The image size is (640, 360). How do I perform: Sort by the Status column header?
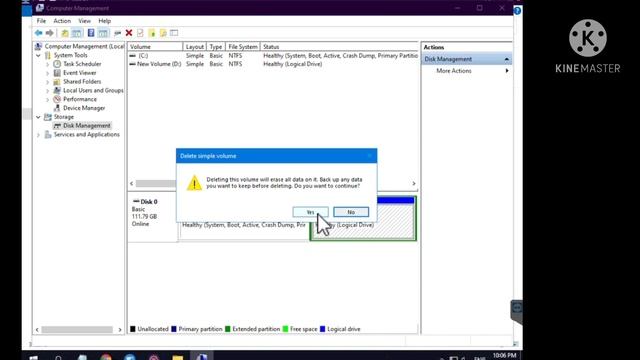pyautogui.click(x=339, y=47)
